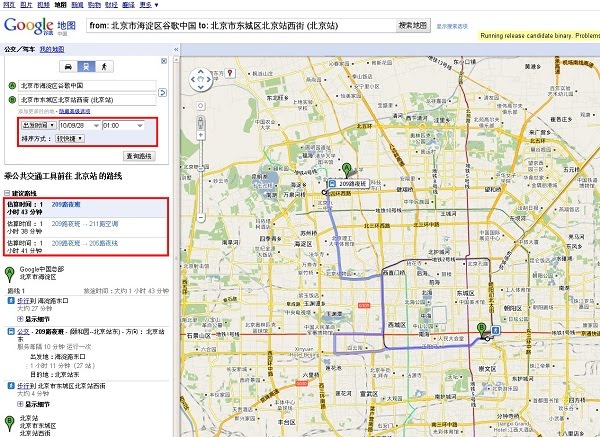600x437 pixels.
Task: Select the public transit bus icon
Action: (x=86, y=66)
